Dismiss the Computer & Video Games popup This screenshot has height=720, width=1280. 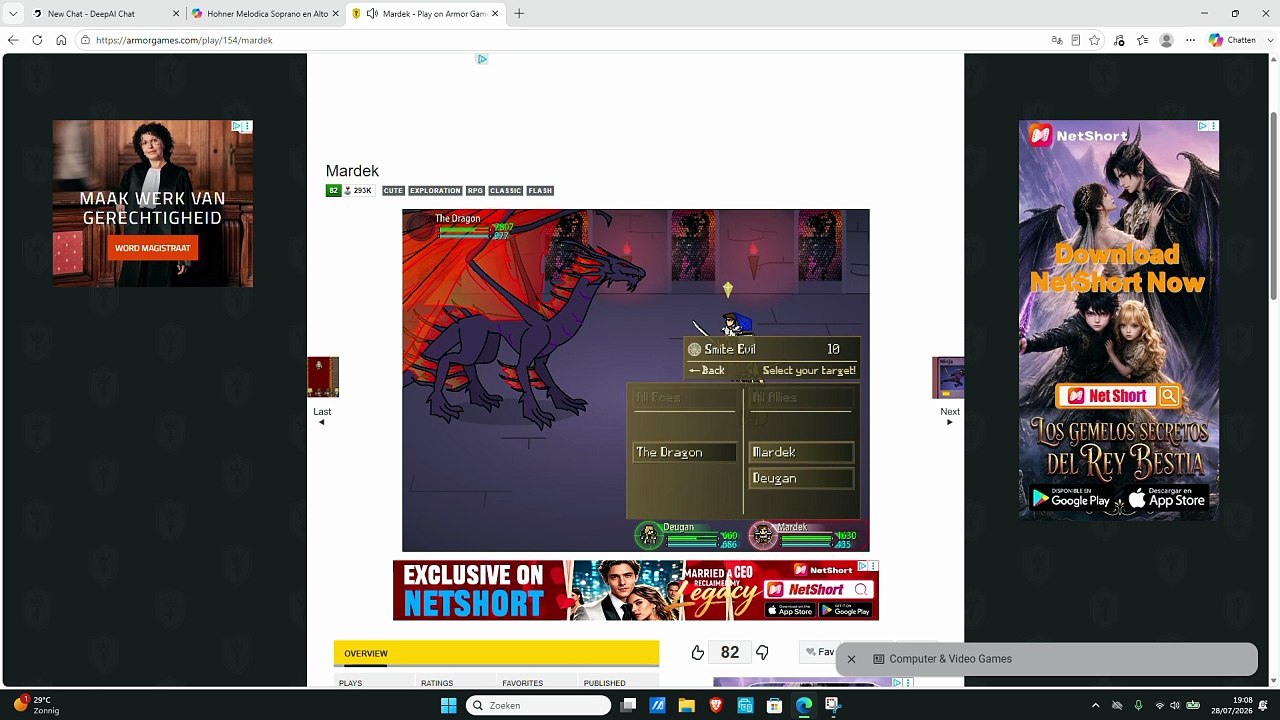pyautogui.click(x=852, y=659)
